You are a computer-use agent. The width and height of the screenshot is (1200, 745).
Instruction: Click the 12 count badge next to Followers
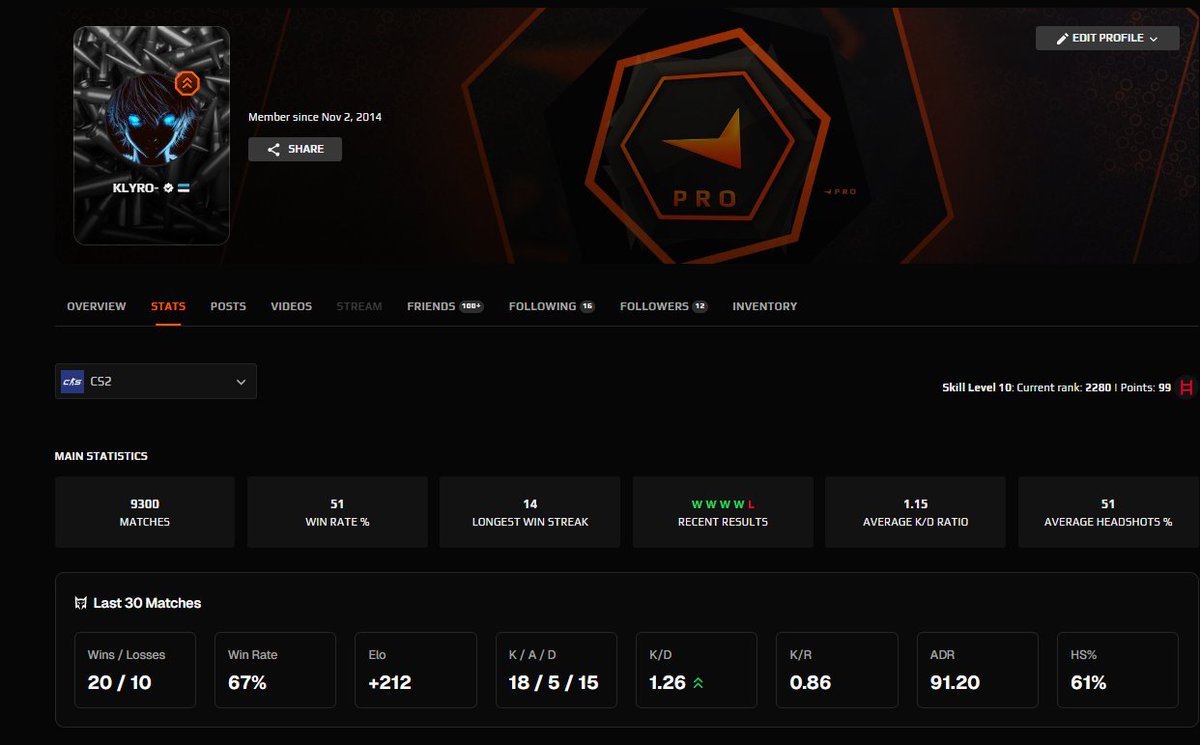pyautogui.click(x=700, y=306)
